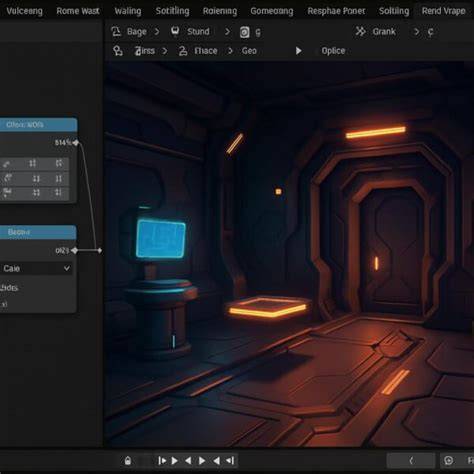Click the reroute point at the noodle end
The height and width of the screenshot is (474, 474).
[99, 250]
